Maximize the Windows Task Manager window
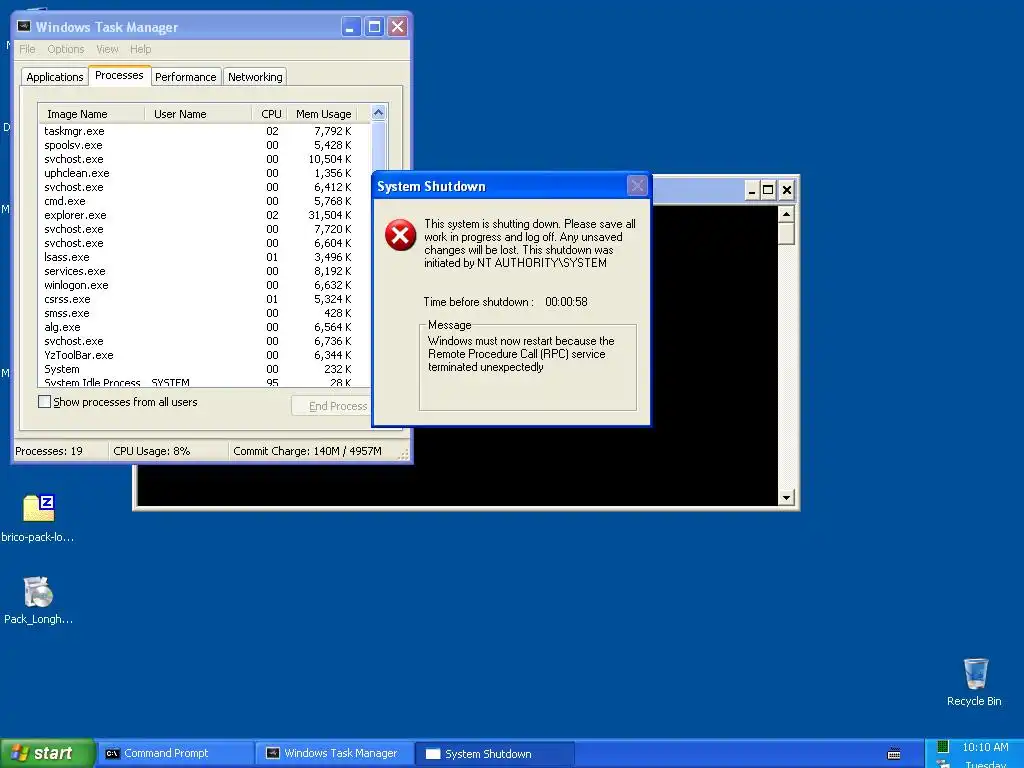 374,27
